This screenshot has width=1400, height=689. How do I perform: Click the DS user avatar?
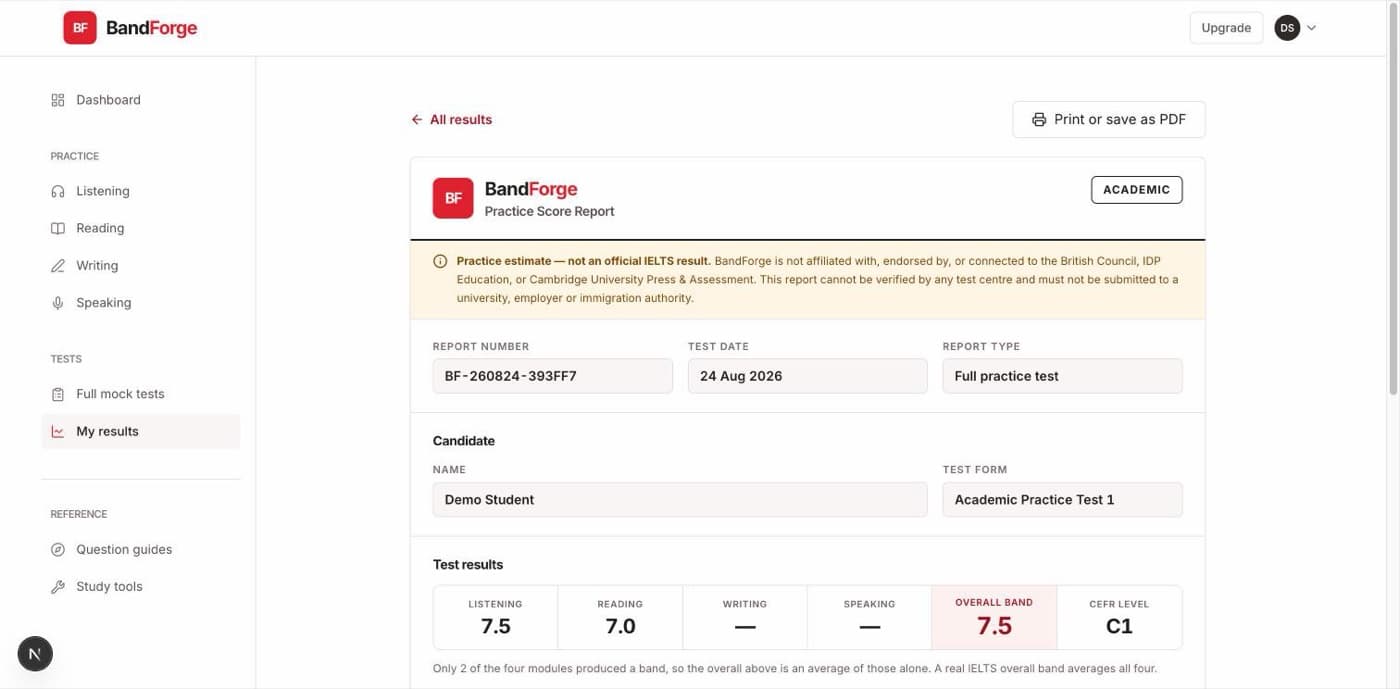(1287, 28)
